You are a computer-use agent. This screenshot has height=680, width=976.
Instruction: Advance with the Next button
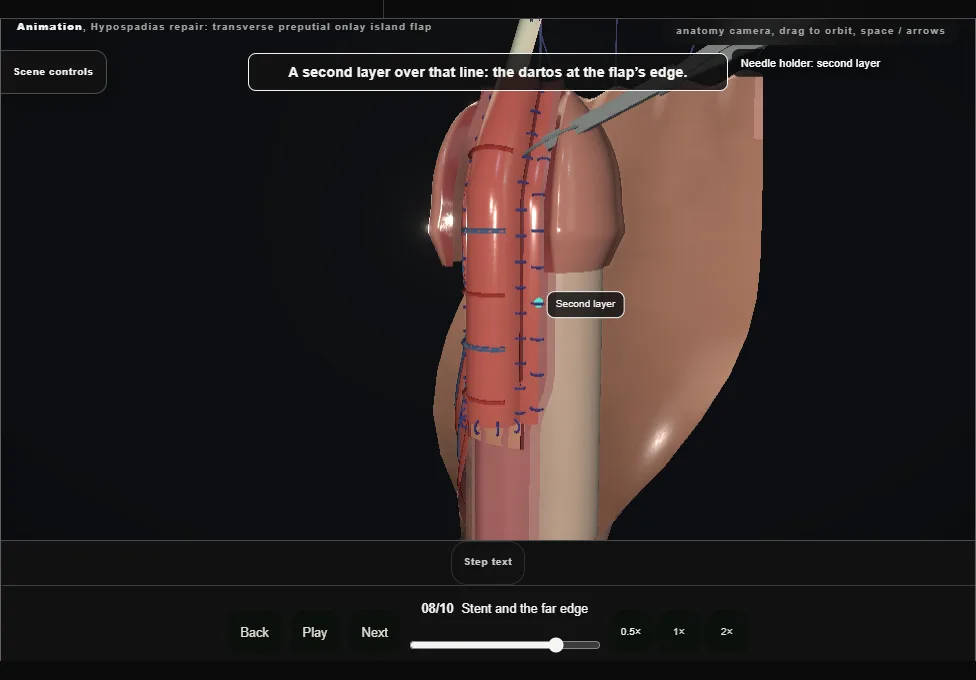click(375, 632)
